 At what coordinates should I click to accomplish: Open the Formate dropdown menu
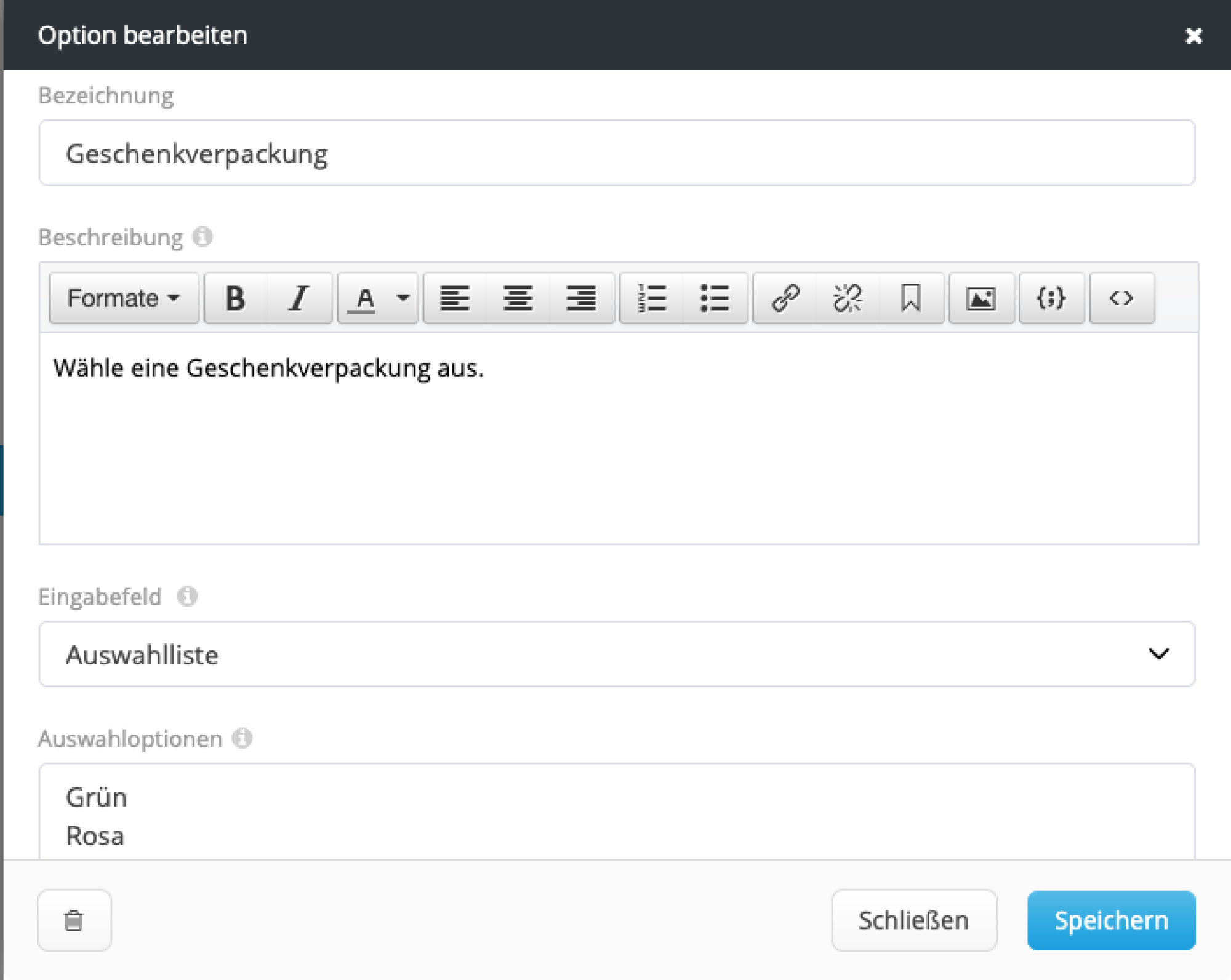pyautogui.click(x=124, y=298)
